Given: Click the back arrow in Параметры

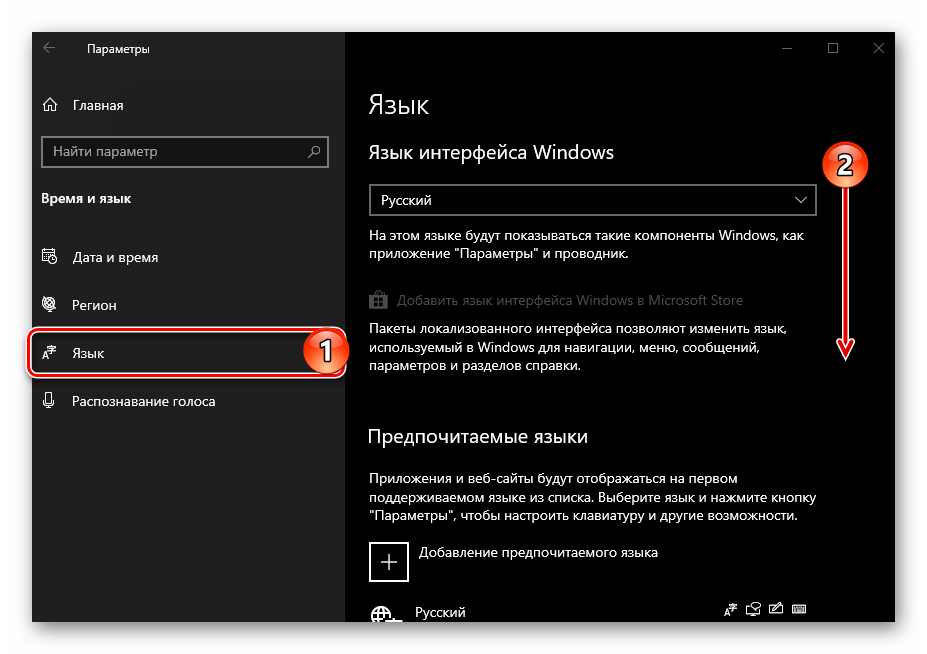Looking at the screenshot, I should pyautogui.click(x=49, y=48).
